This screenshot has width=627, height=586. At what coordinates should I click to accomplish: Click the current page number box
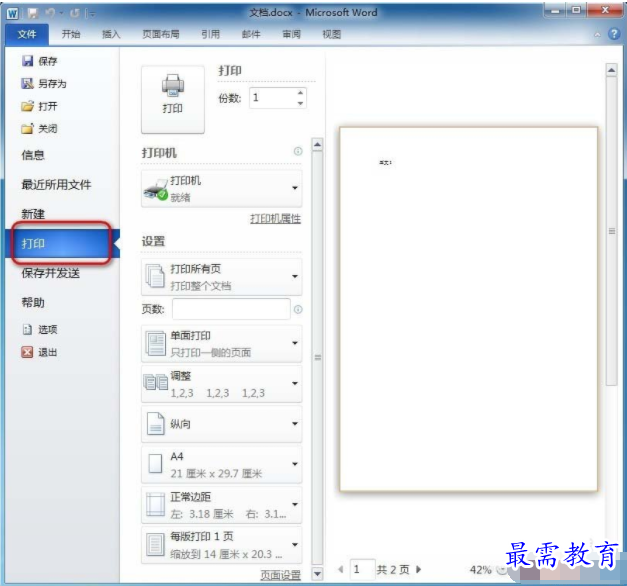click(x=362, y=569)
